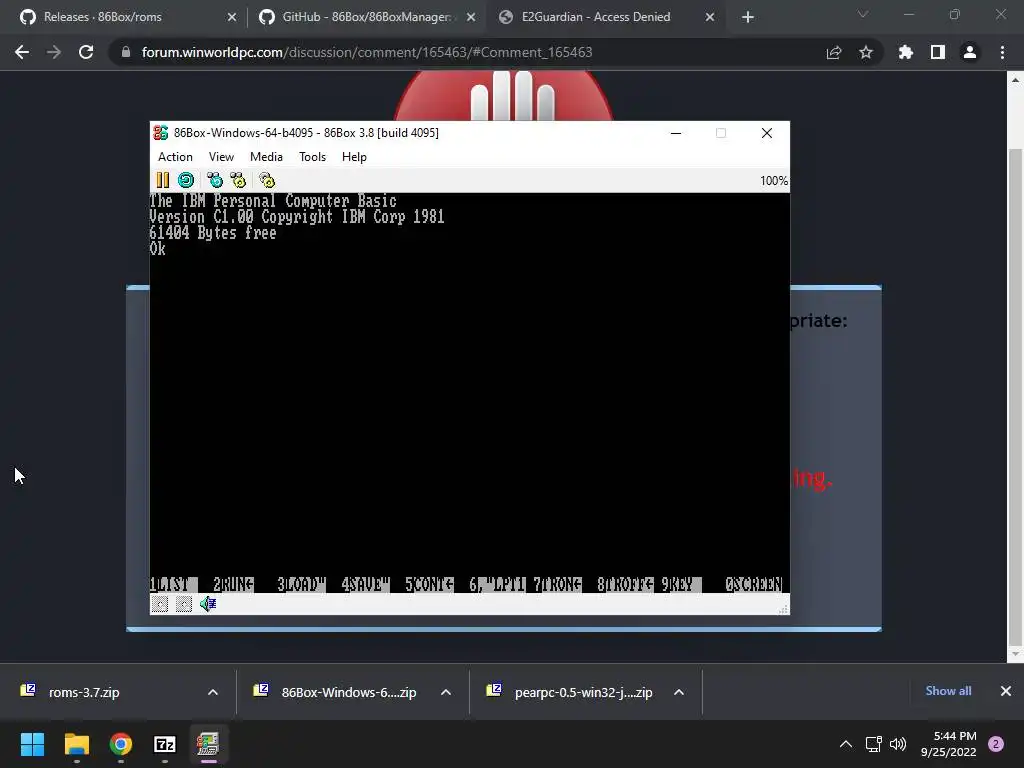Close the 86Box window
This screenshot has height=768, width=1024.
pos(767,133)
